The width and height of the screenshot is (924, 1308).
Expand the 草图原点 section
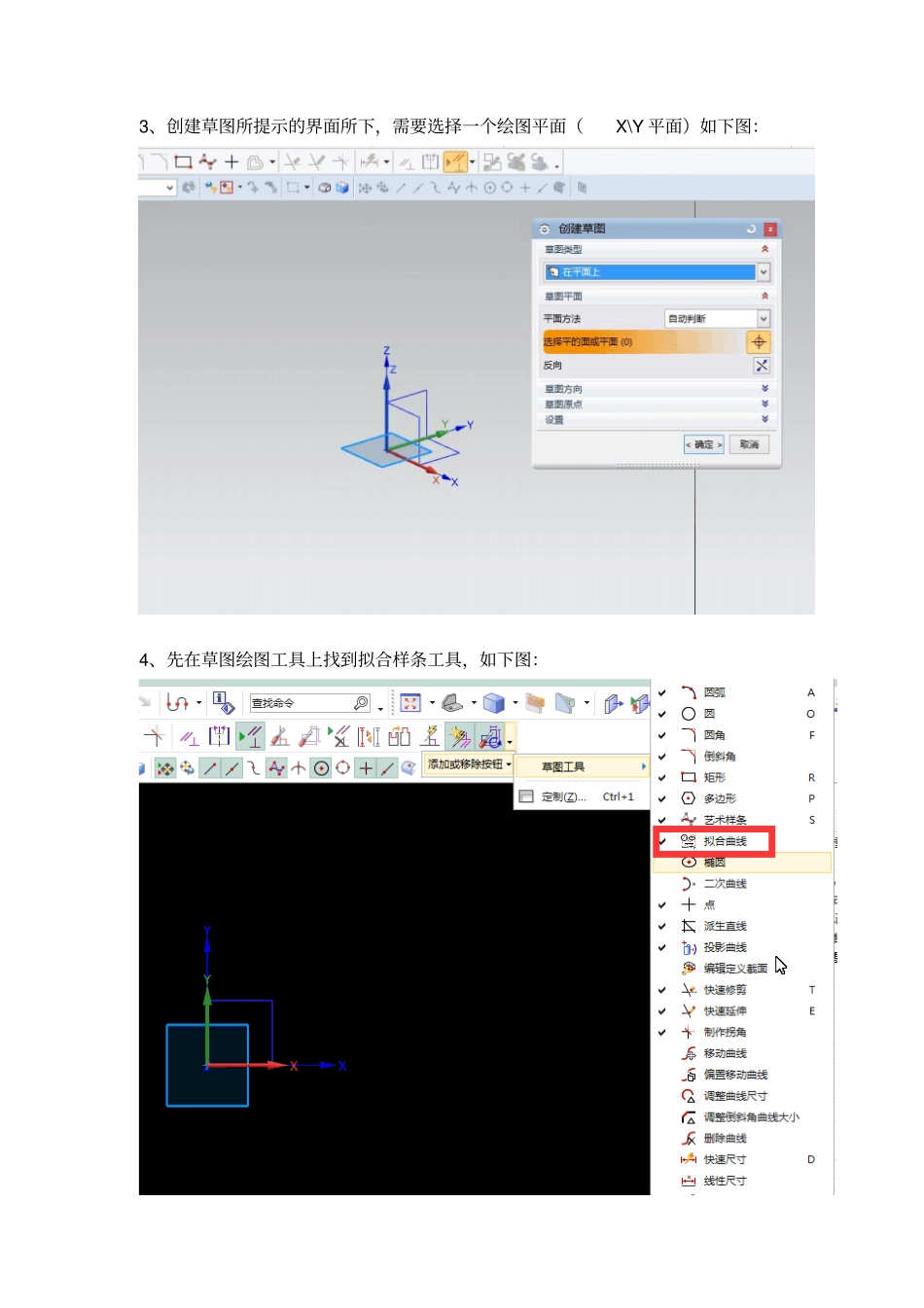tap(764, 404)
